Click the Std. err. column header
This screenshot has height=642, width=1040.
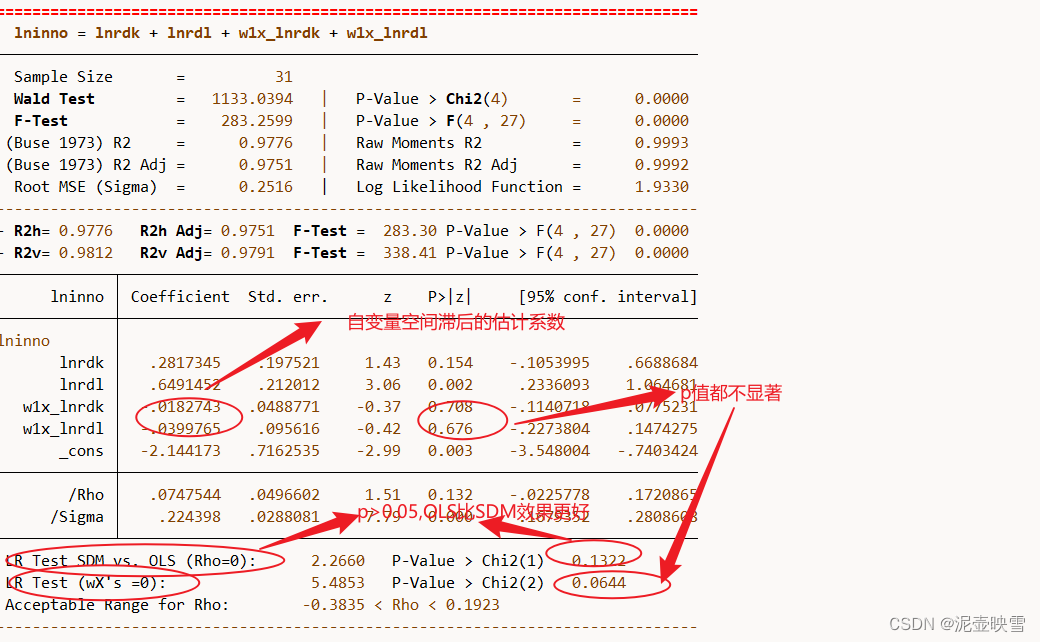[x=288, y=296]
